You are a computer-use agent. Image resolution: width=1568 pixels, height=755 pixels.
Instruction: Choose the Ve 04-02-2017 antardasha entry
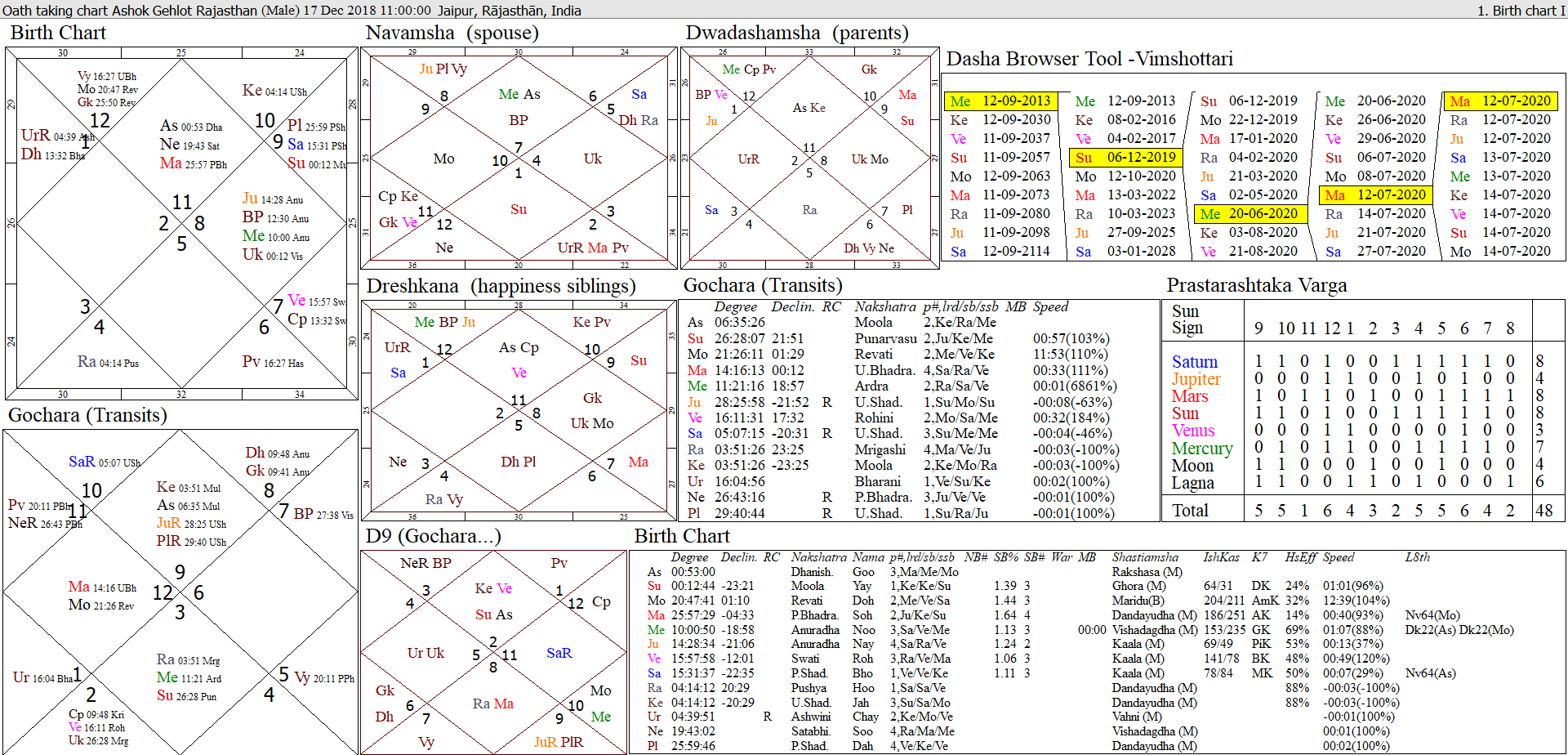coord(1125,138)
